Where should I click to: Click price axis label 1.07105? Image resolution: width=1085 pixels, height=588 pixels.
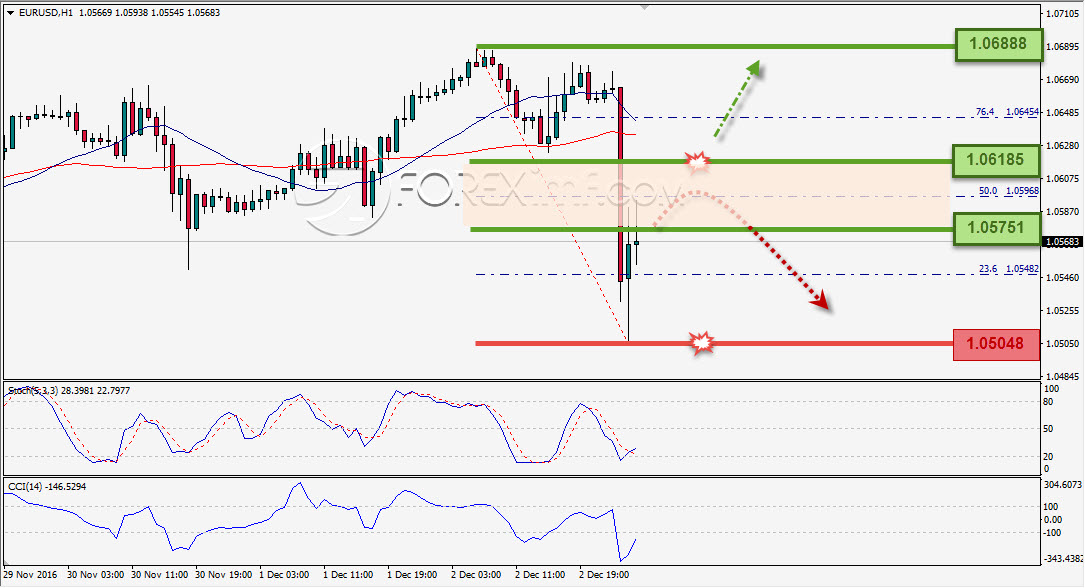[1063, 14]
